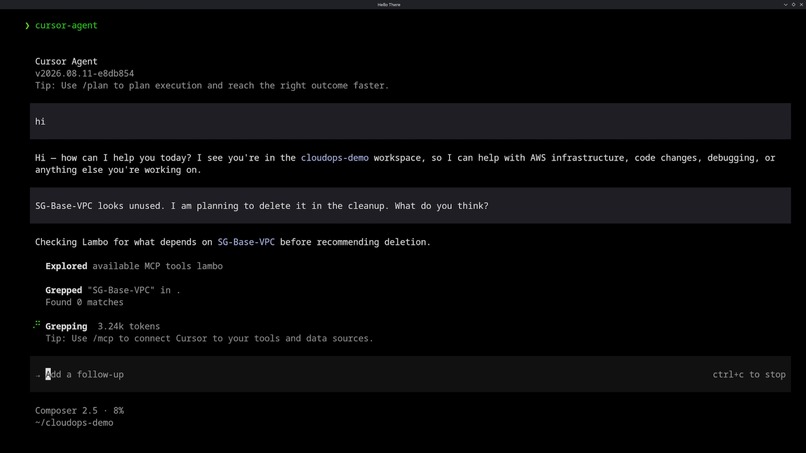Click the green prompt chevron icon
The width and height of the screenshot is (806, 453).
coord(27,26)
